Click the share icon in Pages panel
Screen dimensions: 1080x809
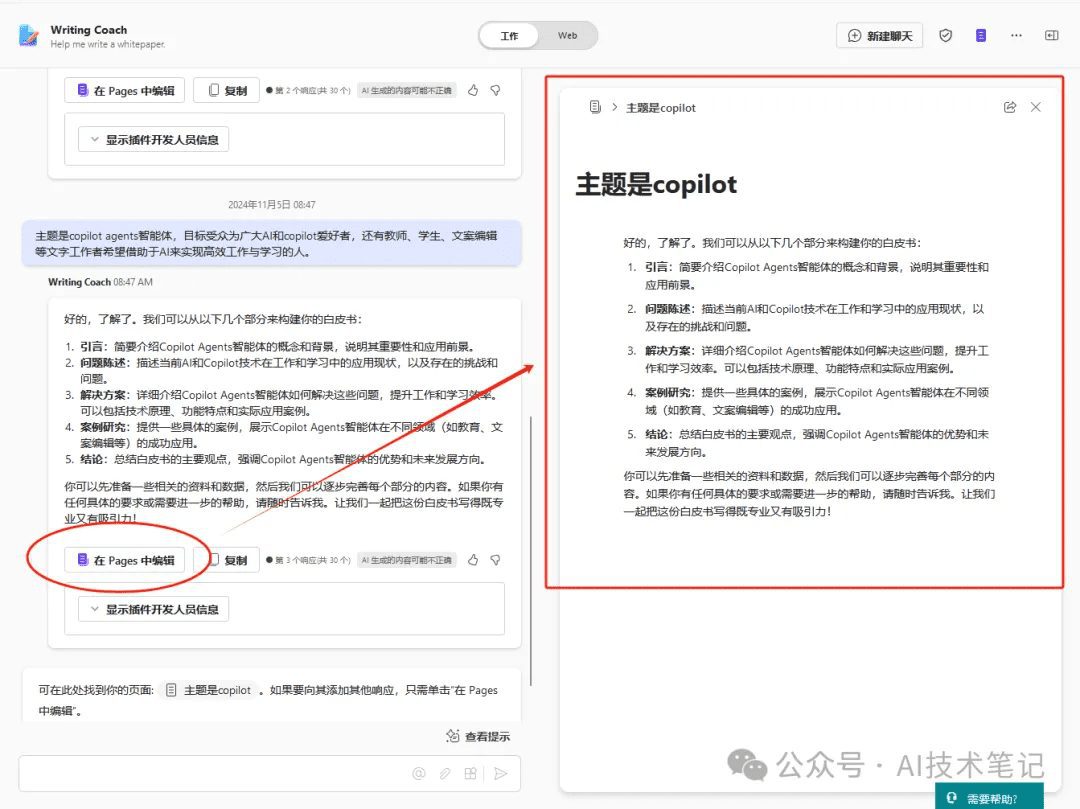1010,107
